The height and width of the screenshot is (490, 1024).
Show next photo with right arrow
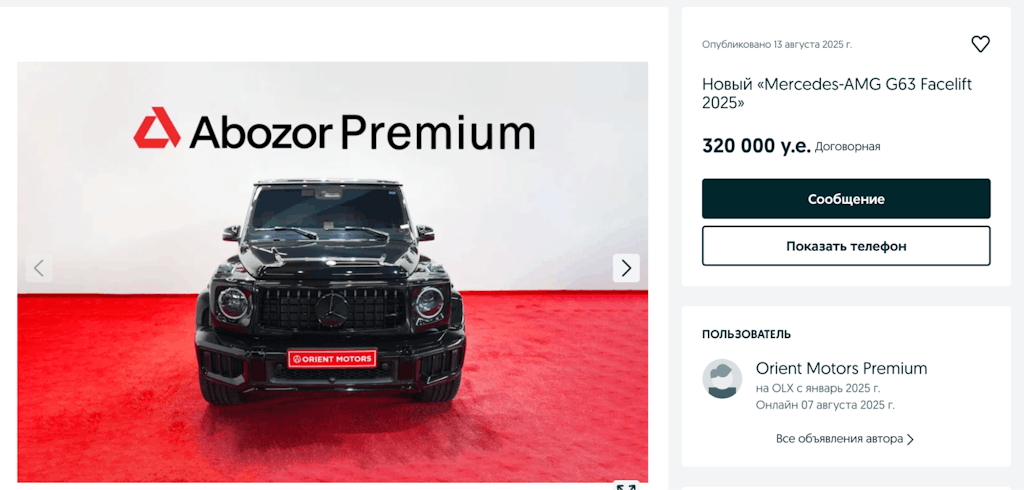tap(626, 268)
